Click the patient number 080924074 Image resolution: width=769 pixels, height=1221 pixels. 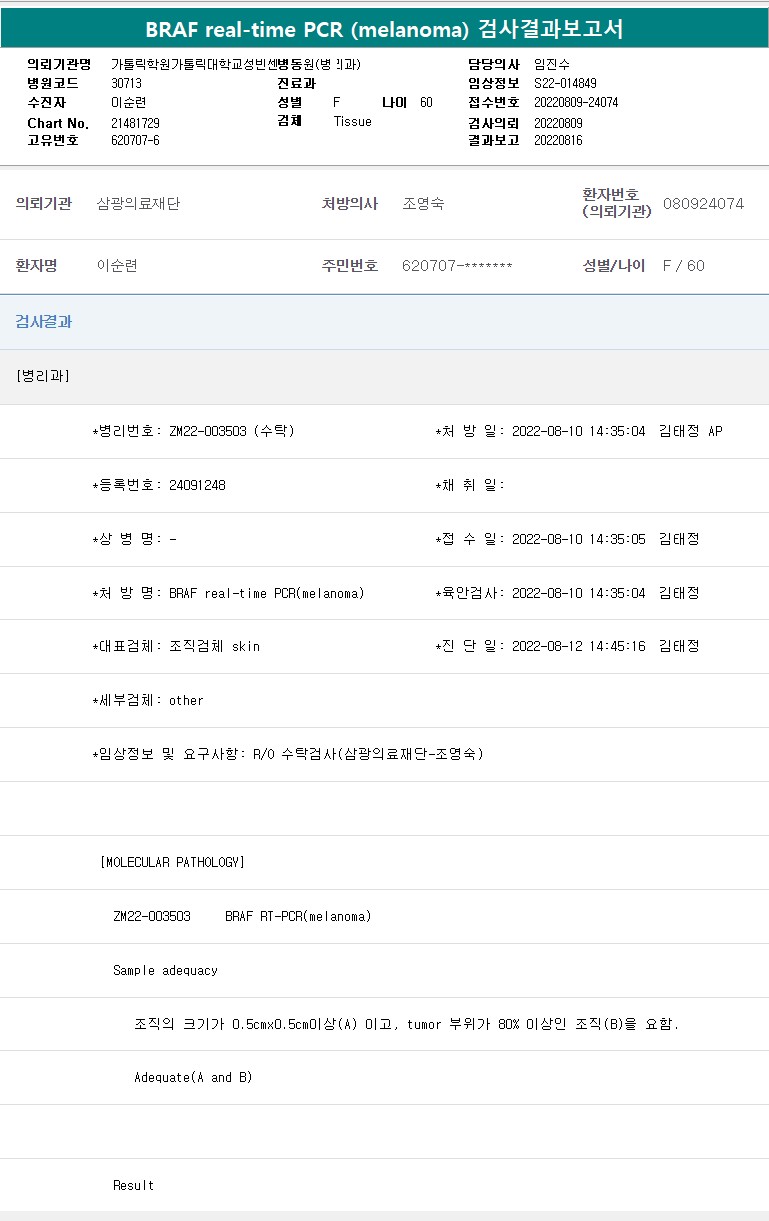(703, 204)
